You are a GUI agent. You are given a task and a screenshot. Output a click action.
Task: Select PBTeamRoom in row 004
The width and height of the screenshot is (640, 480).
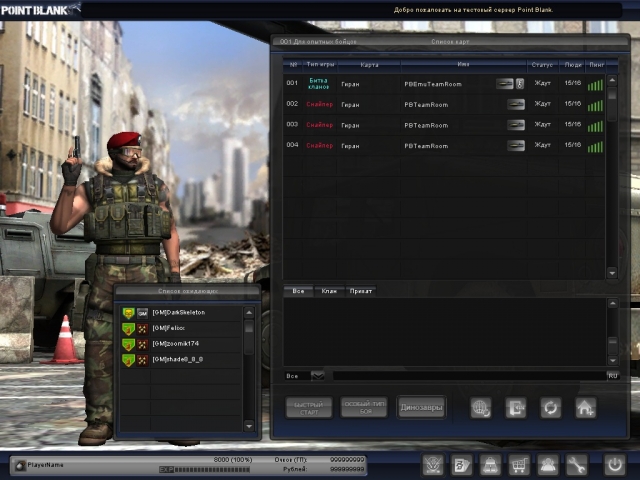(x=426, y=146)
